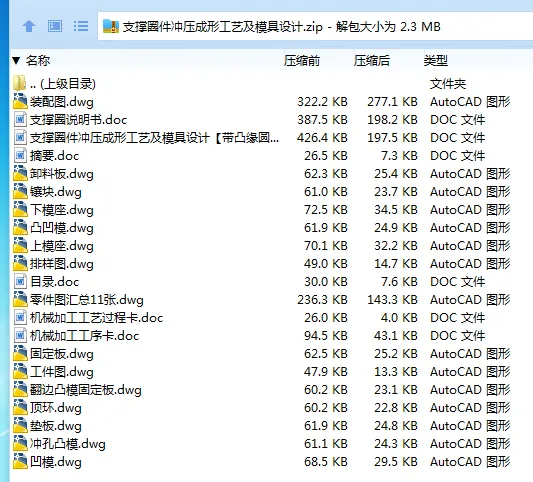The width and height of the screenshot is (533, 482).
Task: Sort by 类型 column header
Action: coord(435,61)
